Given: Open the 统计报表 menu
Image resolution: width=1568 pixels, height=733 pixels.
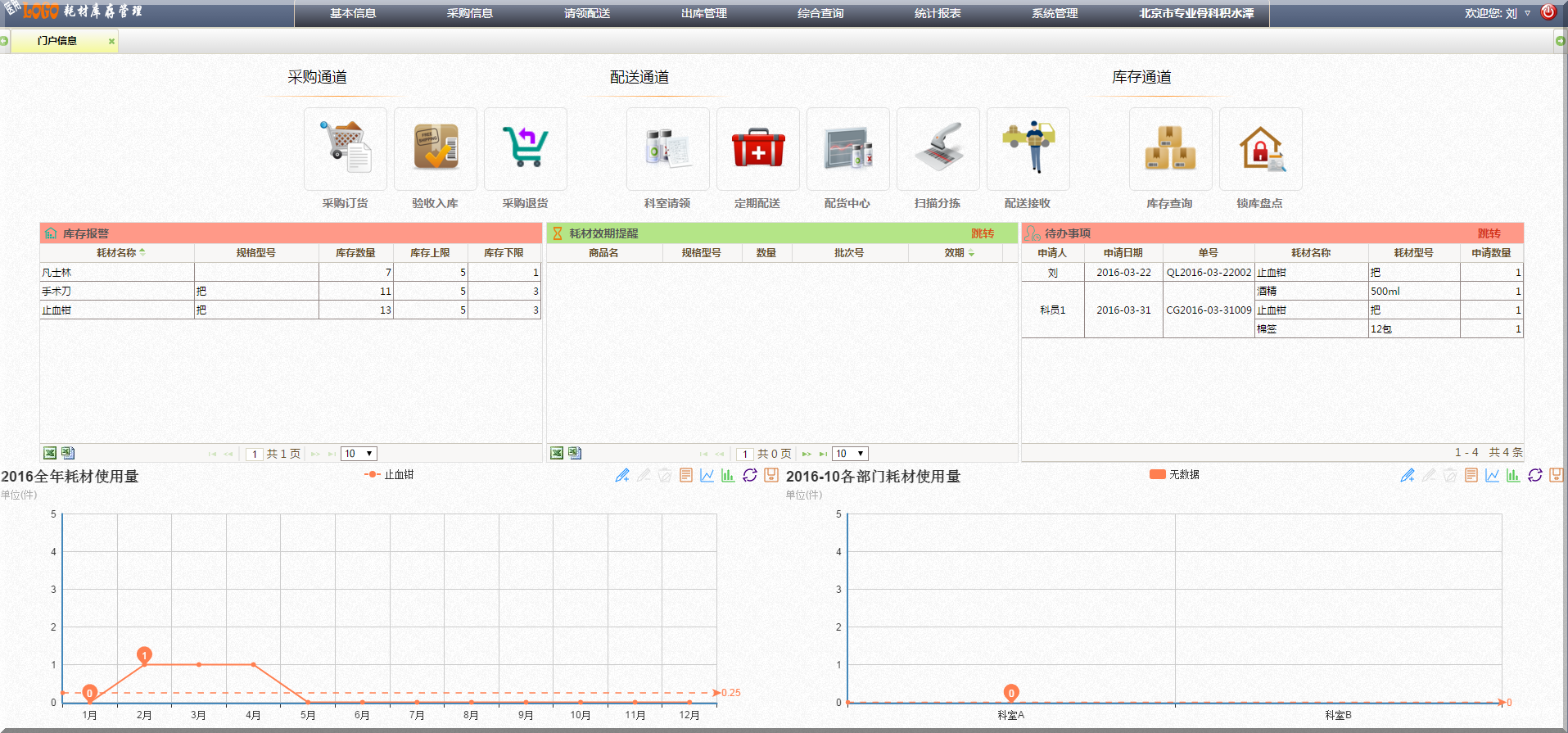Looking at the screenshot, I should (x=938, y=13).
